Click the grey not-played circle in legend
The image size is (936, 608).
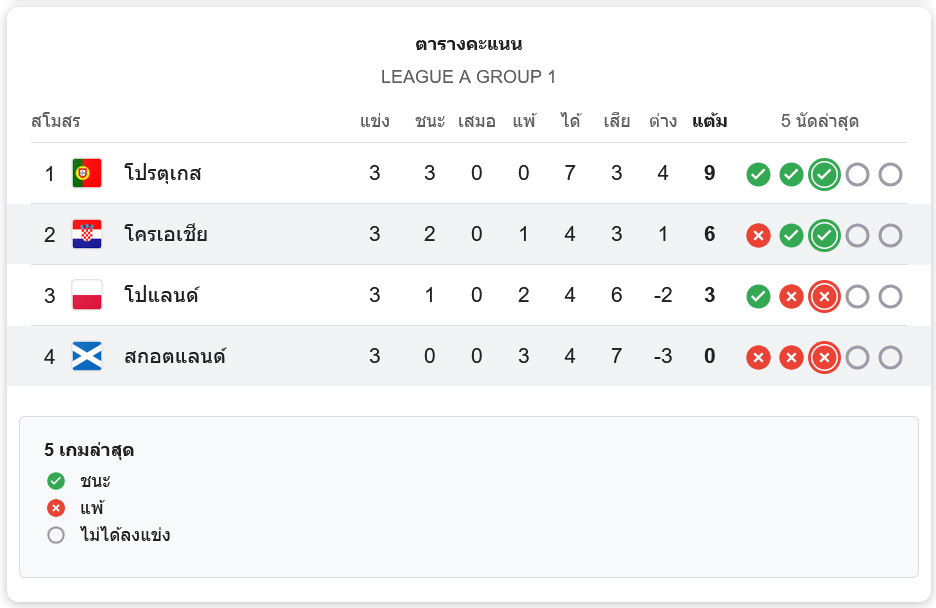click(x=56, y=535)
